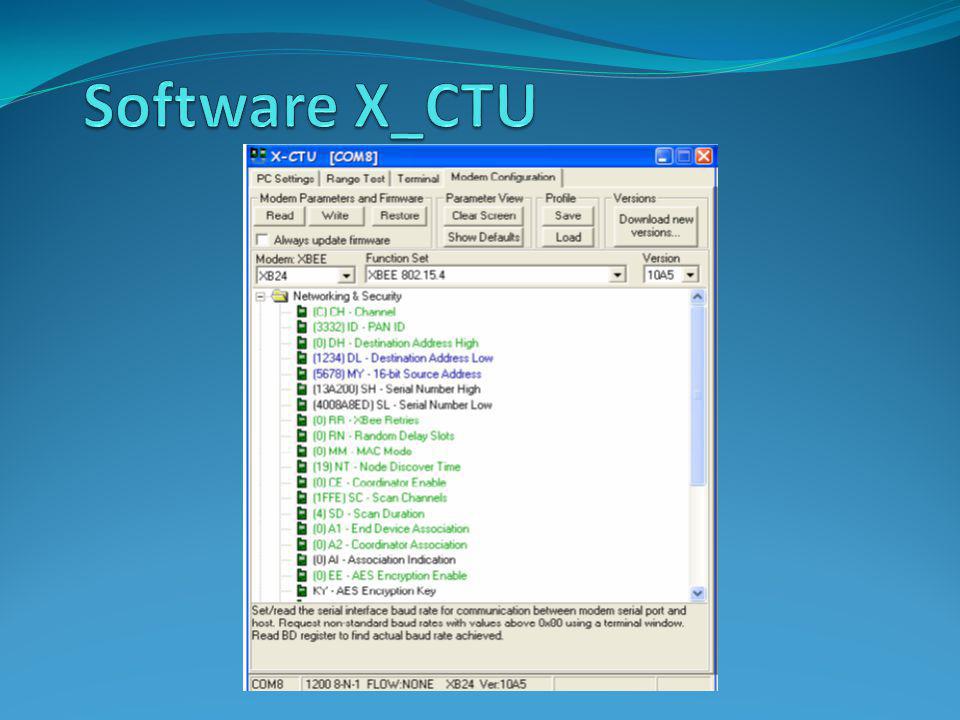960x720 pixels.
Task: Click the parameter list scroll up arrow
Action: 697,298
